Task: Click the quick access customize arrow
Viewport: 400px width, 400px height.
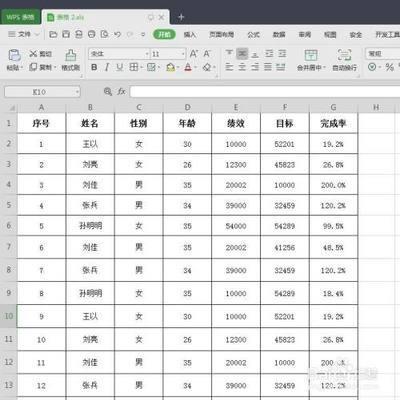Action: pyautogui.click(x=143, y=34)
